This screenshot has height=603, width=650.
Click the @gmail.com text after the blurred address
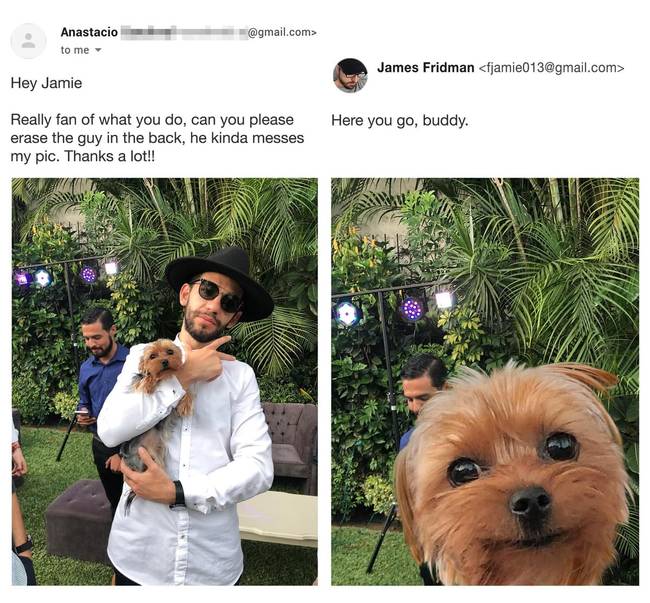(x=282, y=32)
